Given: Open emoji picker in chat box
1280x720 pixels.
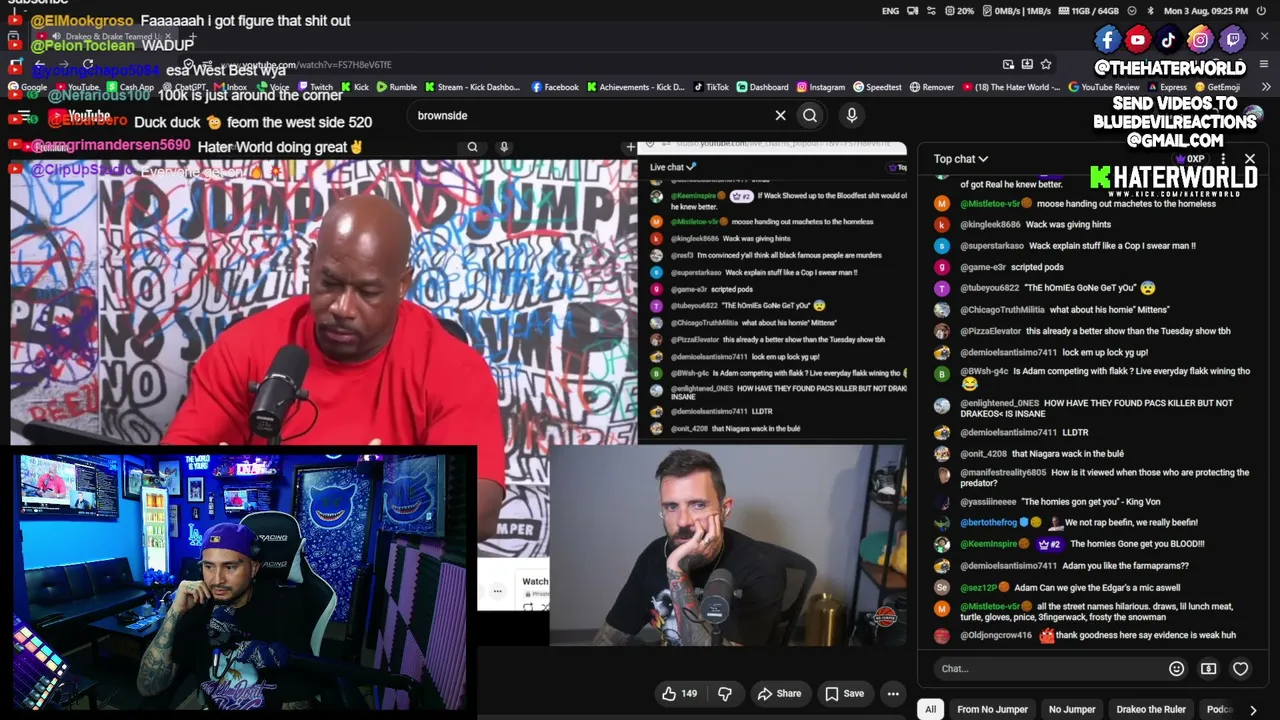Looking at the screenshot, I should (x=1176, y=668).
